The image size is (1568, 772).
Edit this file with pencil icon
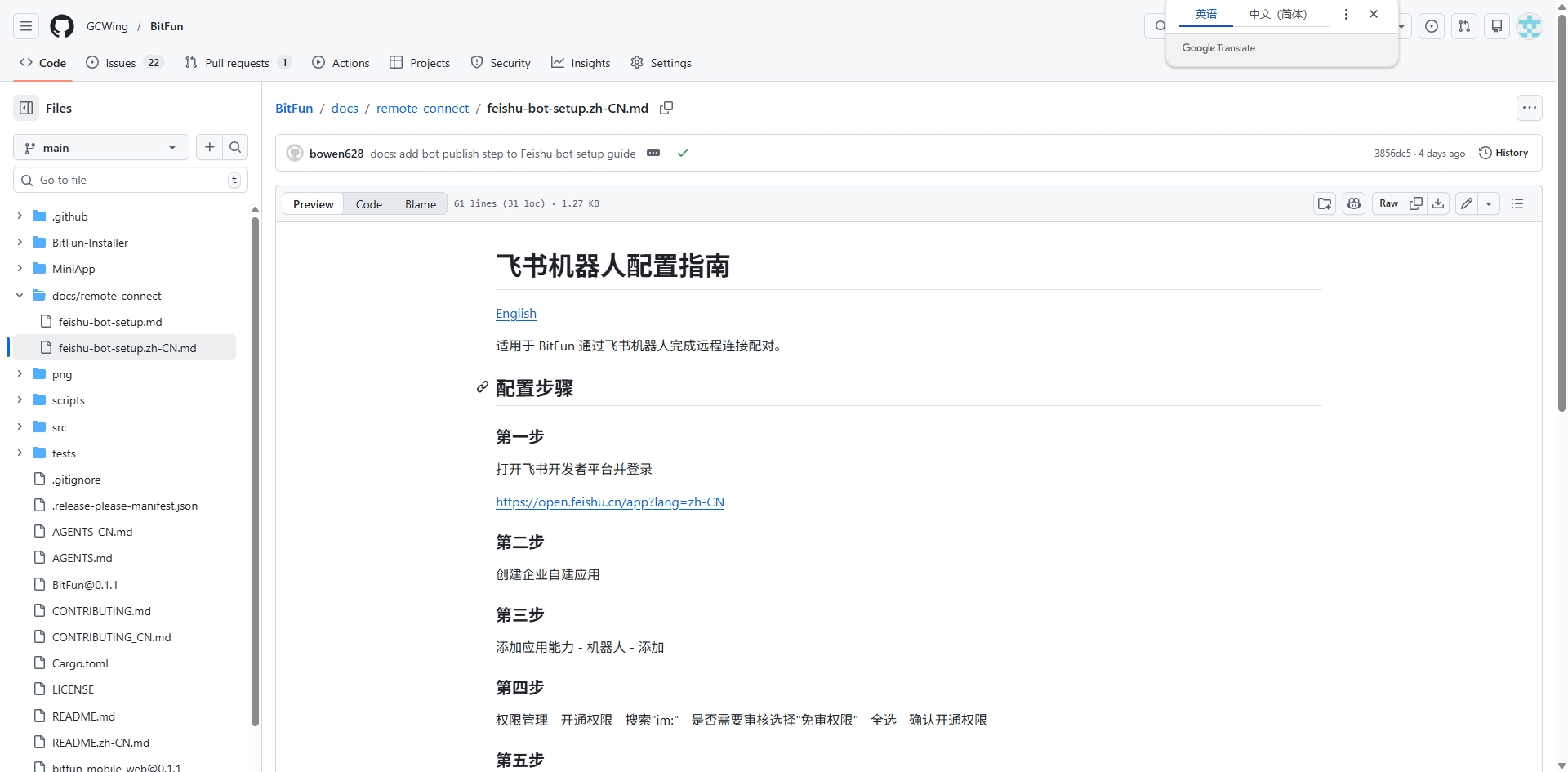tap(1467, 203)
